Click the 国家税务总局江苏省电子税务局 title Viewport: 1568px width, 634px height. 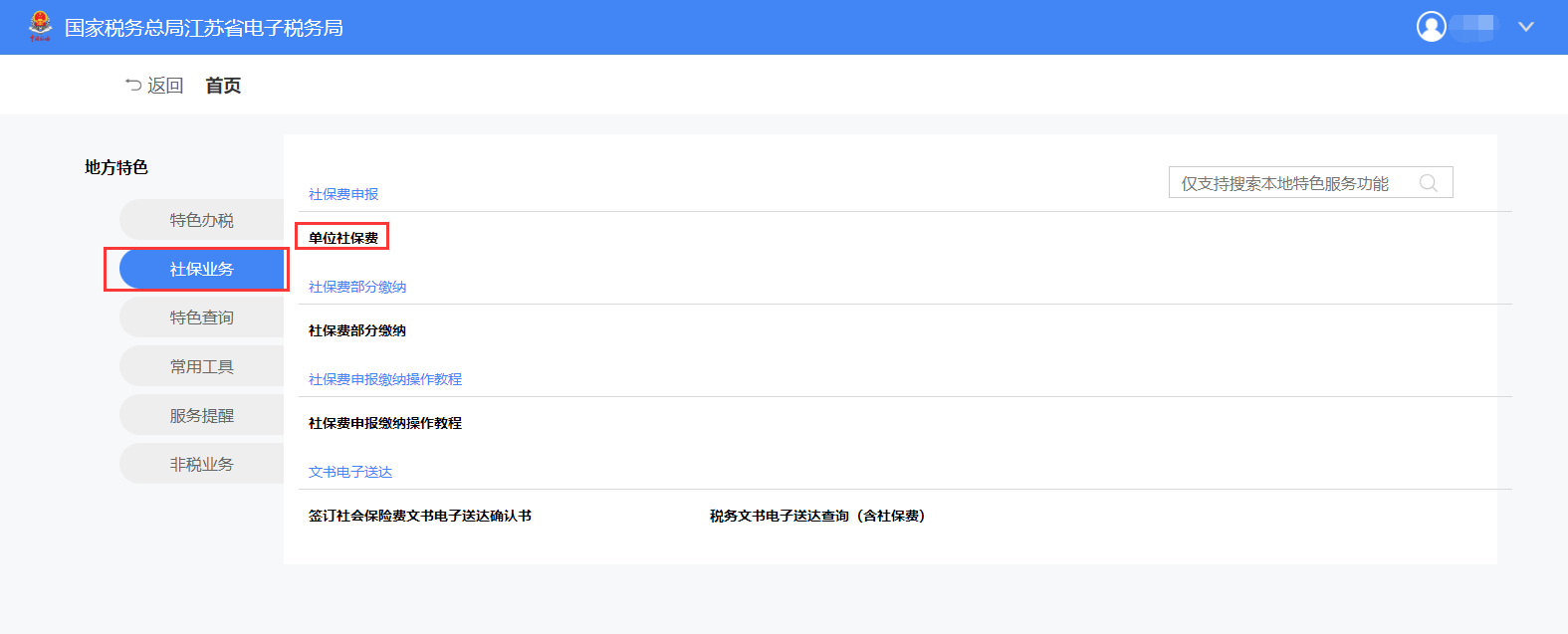pyautogui.click(x=204, y=28)
